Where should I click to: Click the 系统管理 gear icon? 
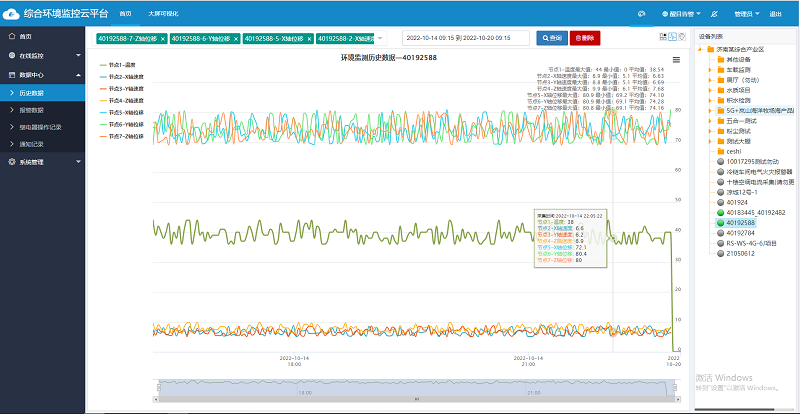[x=12, y=162]
